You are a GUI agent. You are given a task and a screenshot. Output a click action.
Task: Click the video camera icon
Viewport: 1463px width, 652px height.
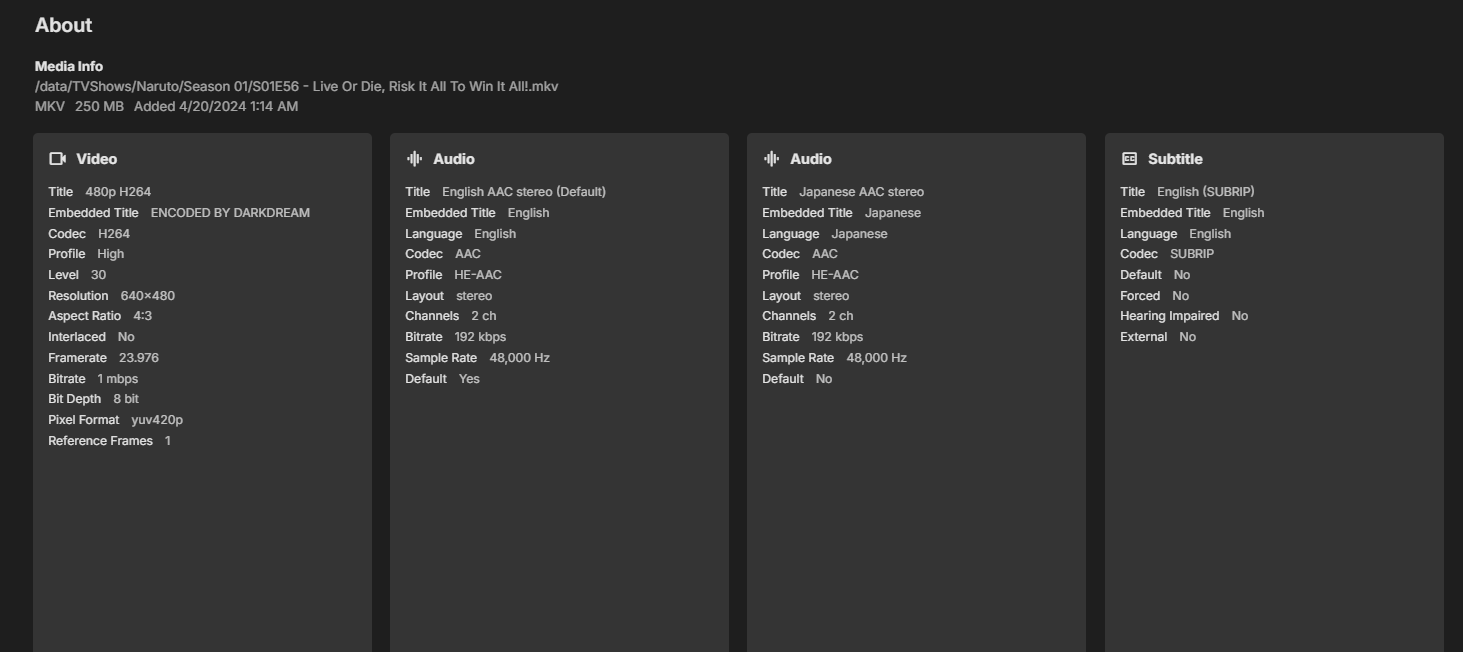tap(58, 159)
